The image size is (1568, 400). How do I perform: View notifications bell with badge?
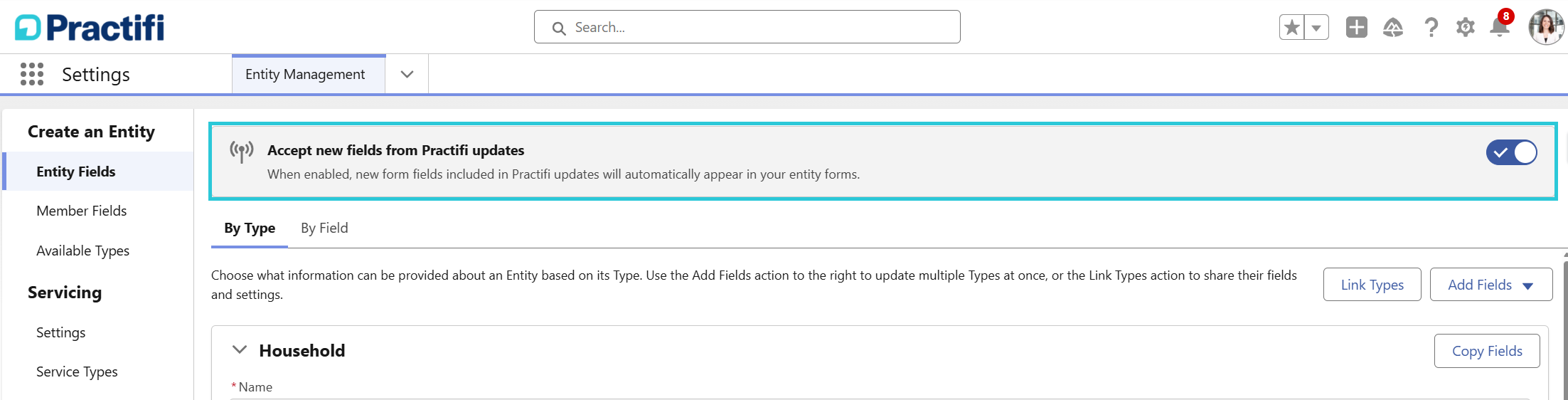[1500, 26]
